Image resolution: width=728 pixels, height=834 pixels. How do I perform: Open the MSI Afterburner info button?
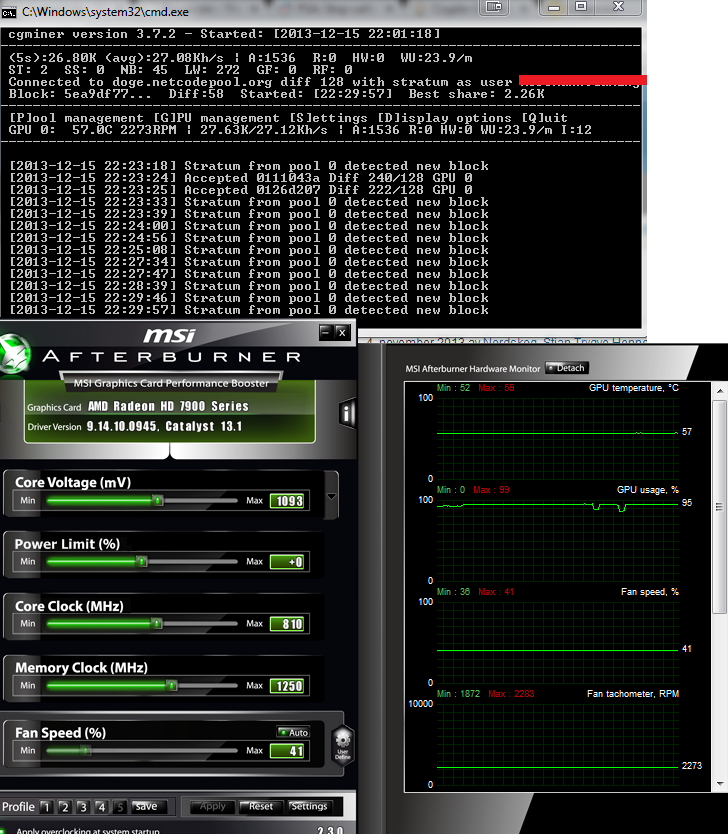(347, 413)
